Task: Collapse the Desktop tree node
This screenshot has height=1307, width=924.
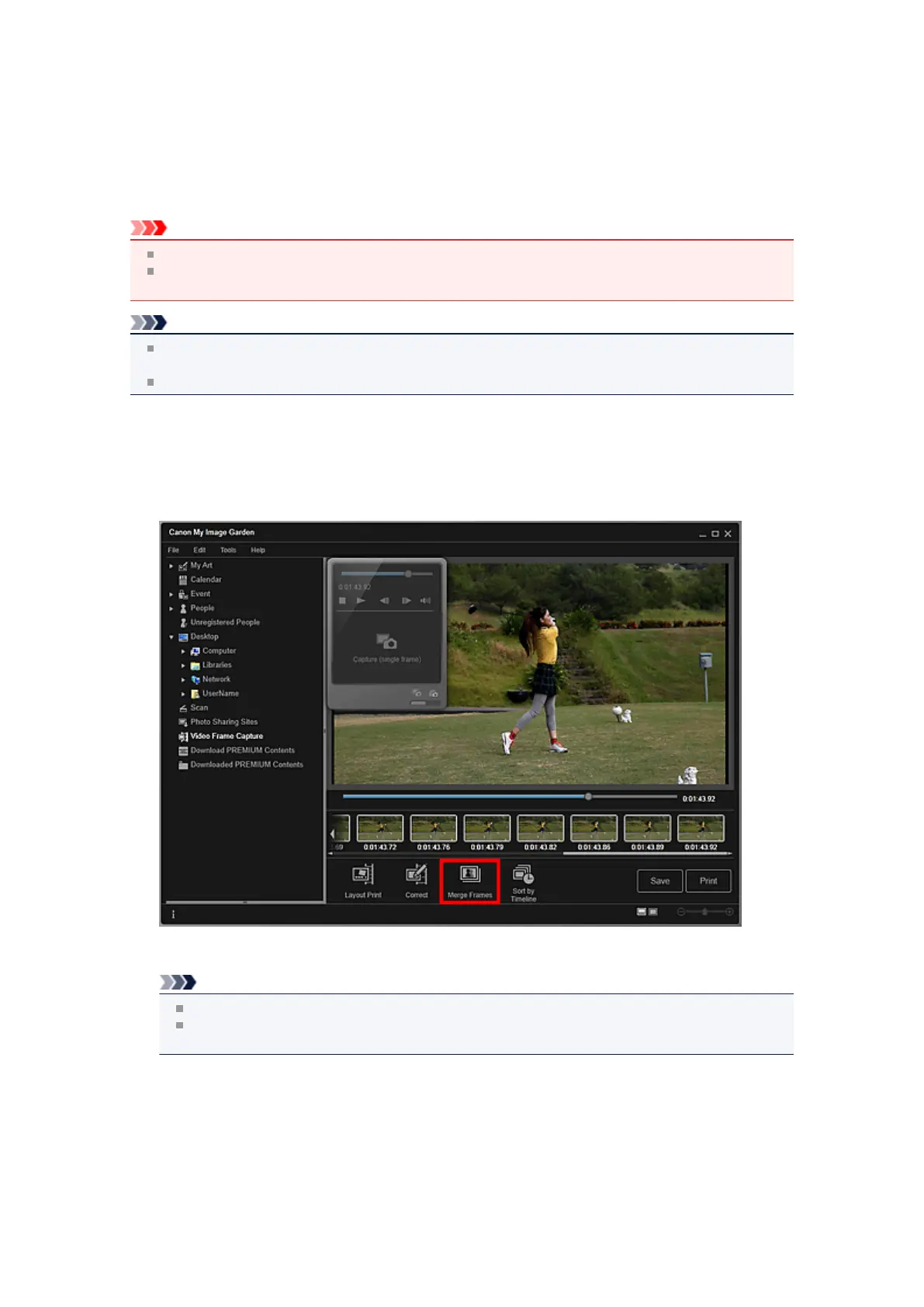Action: (171, 637)
